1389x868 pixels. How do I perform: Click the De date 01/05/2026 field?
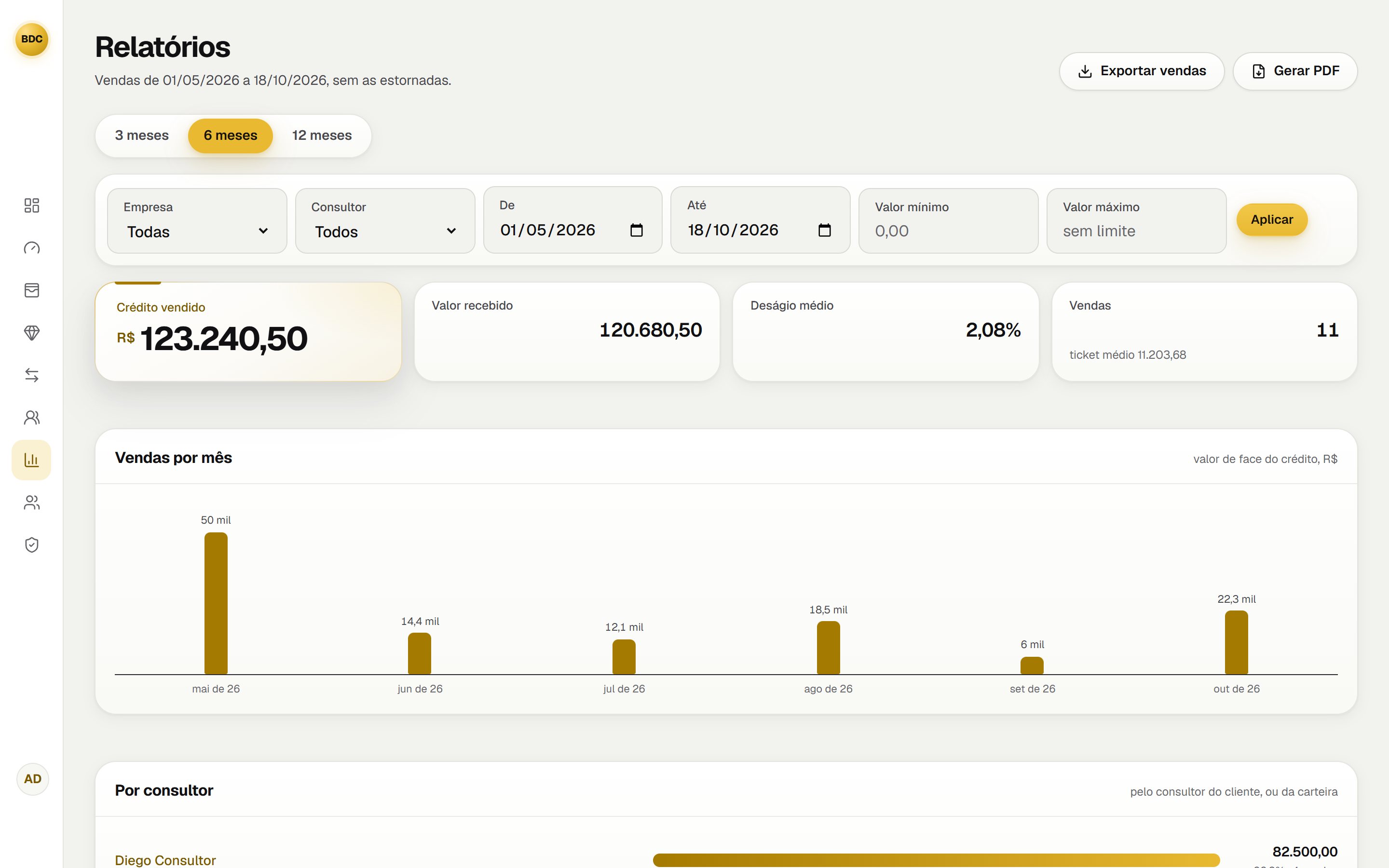click(x=573, y=220)
